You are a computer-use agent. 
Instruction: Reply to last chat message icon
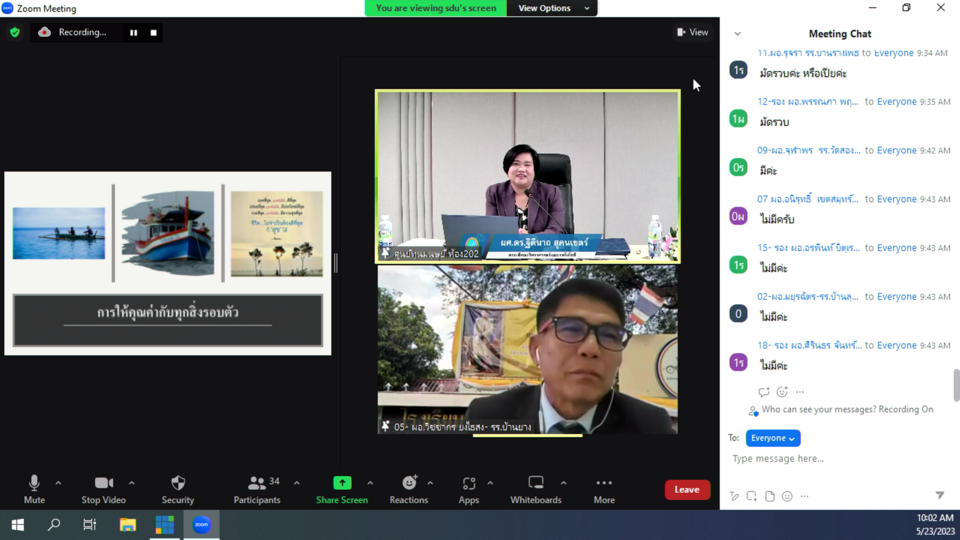tap(763, 392)
